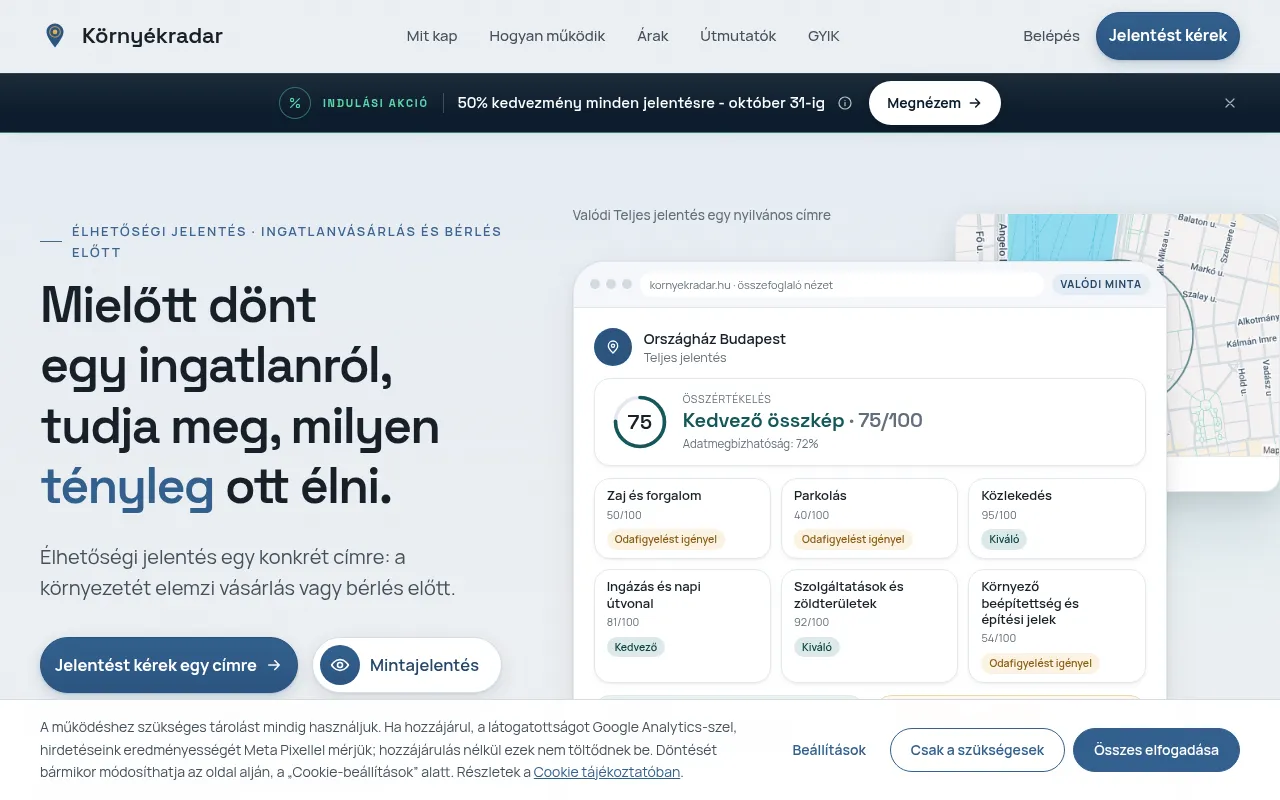Click Összes elfogadása cookie button
Viewport: 1280px width, 800px height.
[x=1156, y=750]
